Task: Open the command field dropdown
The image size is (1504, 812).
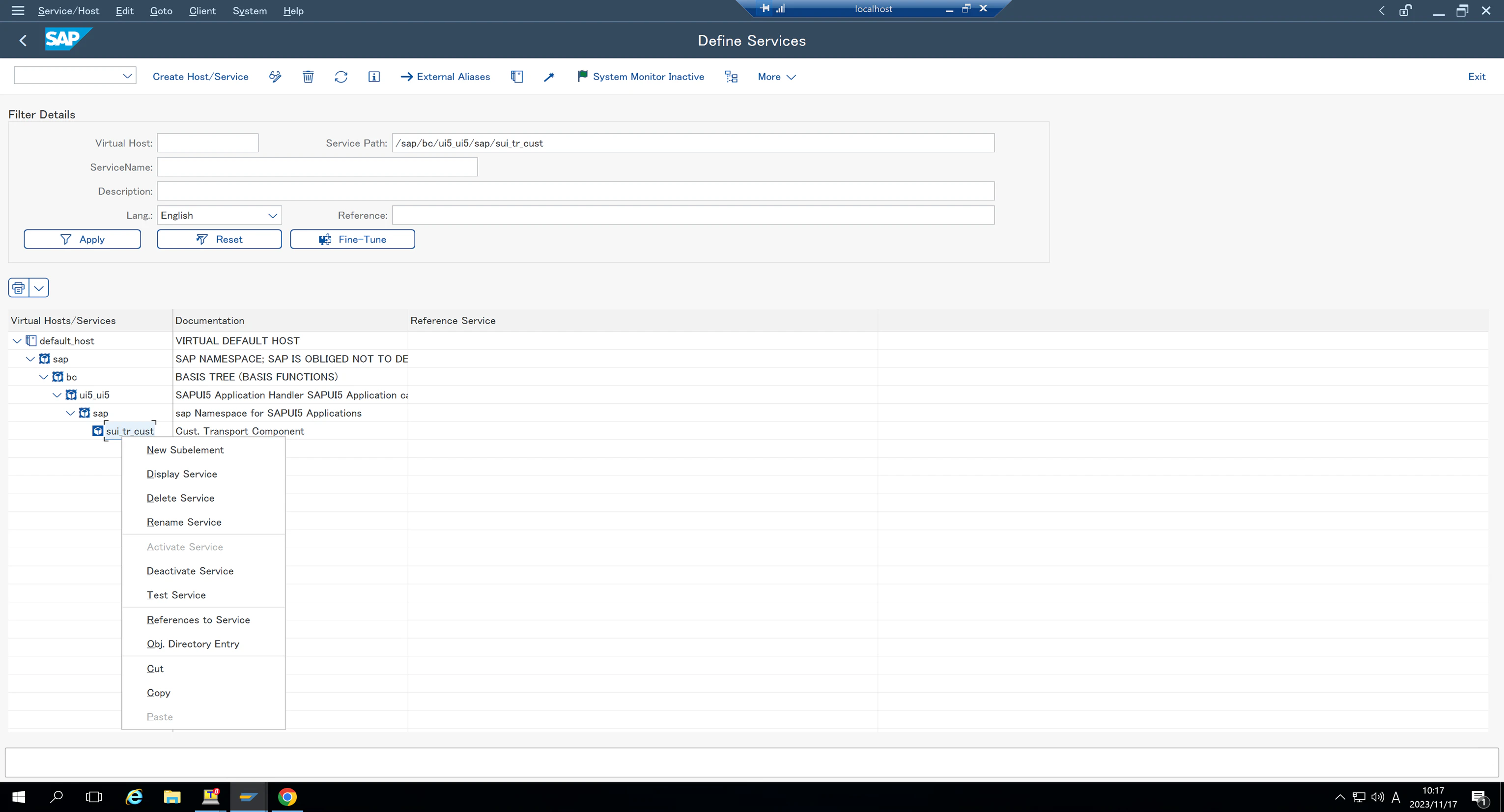Action: [x=127, y=76]
